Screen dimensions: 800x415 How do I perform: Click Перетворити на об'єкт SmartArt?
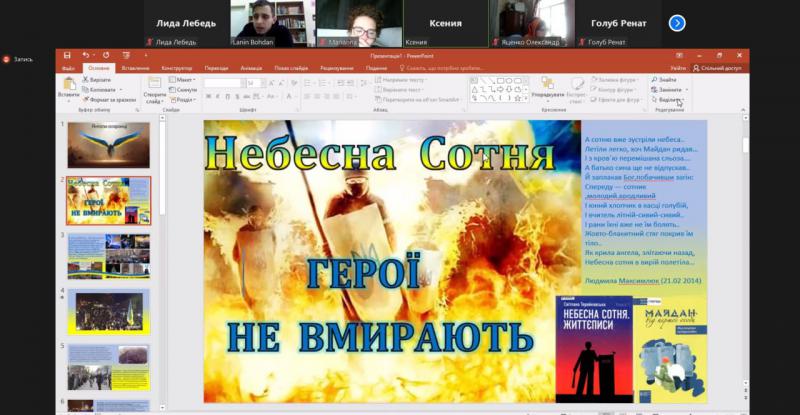(418, 100)
